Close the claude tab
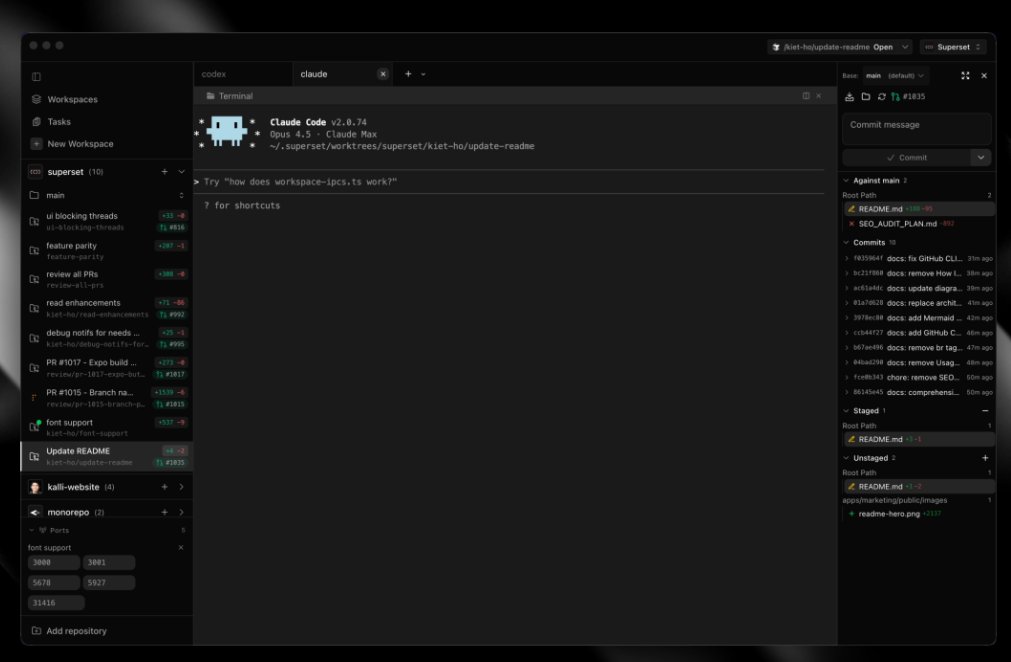The height and width of the screenshot is (662, 1011). coord(383,74)
